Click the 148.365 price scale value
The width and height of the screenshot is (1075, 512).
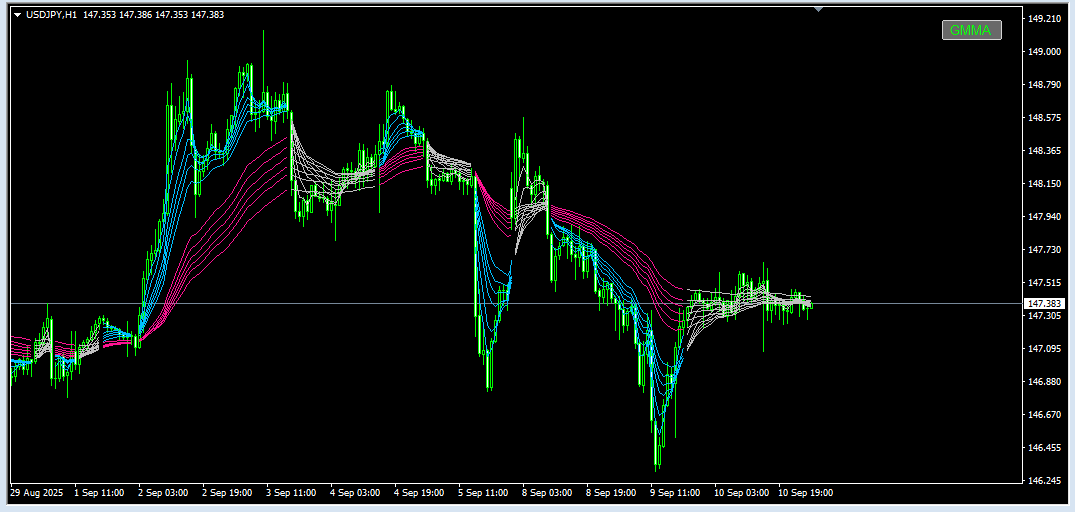point(1043,151)
